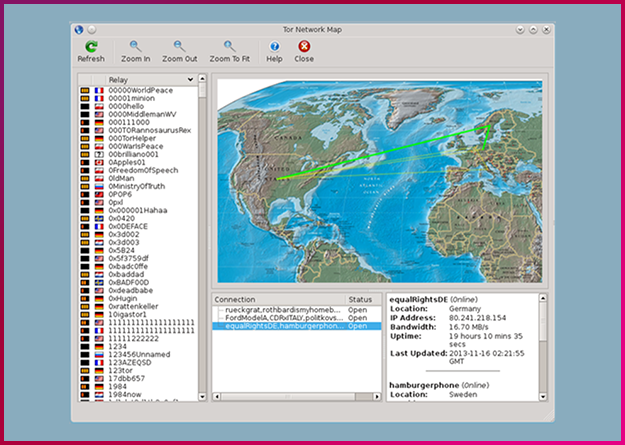Click the Canadian flag beside 0Apples01
Image resolution: width=625 pixels, height=445 pixels.
[x=99, y=162]
